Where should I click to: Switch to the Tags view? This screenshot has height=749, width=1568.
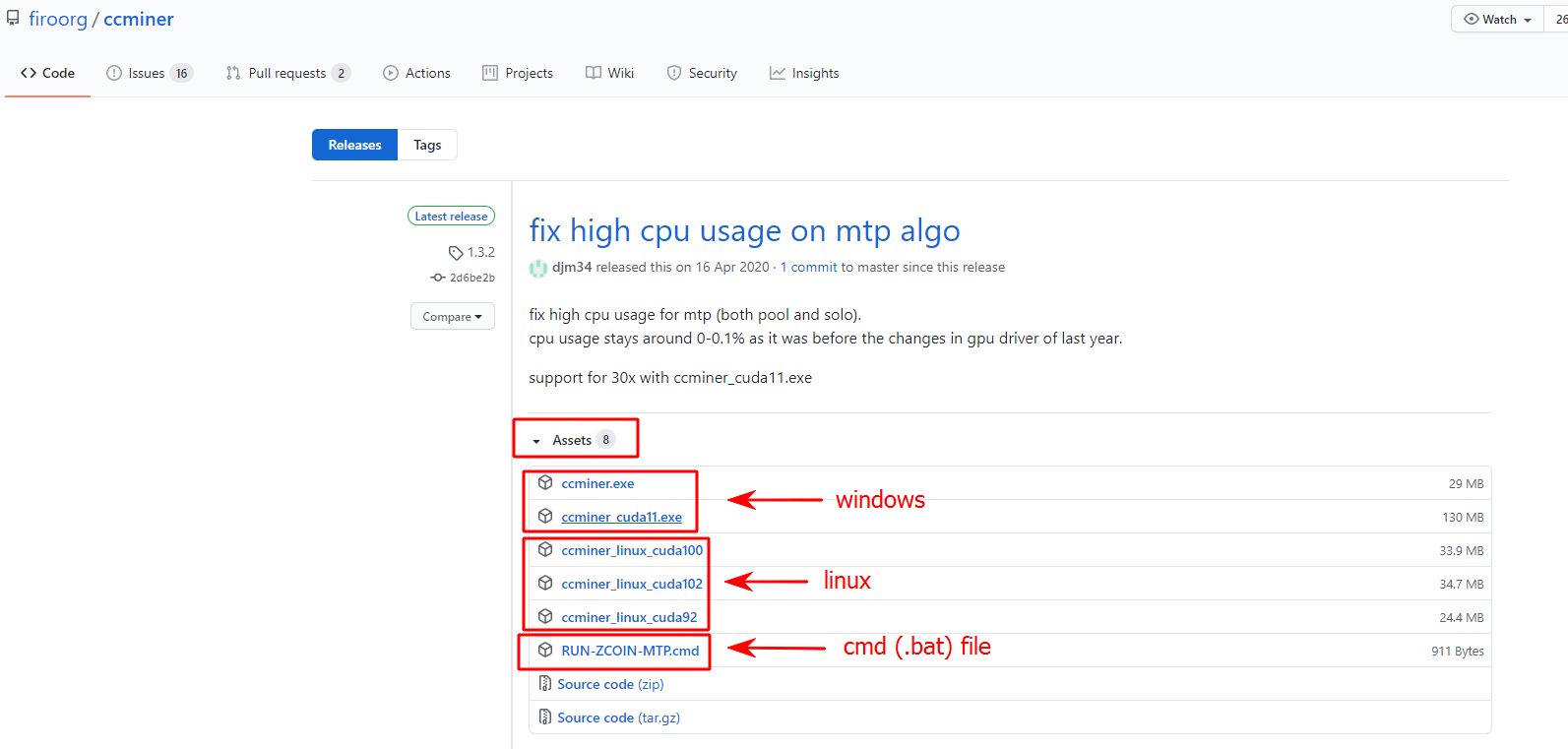[x=427, y=145]
